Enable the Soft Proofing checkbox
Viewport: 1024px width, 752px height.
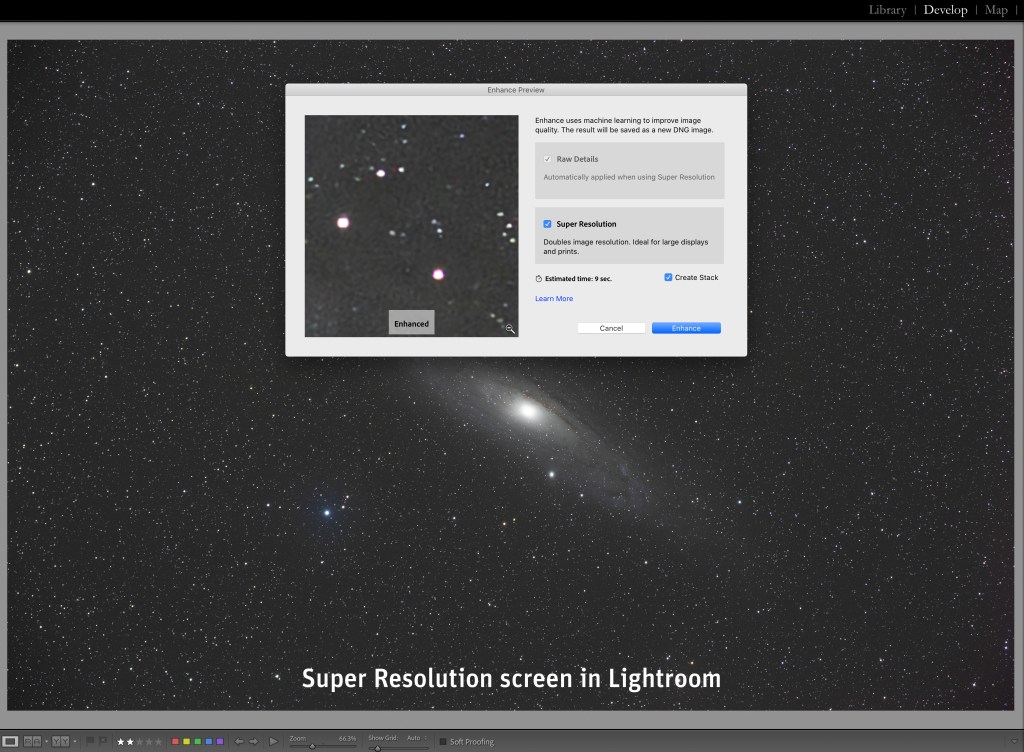(443, 741)
